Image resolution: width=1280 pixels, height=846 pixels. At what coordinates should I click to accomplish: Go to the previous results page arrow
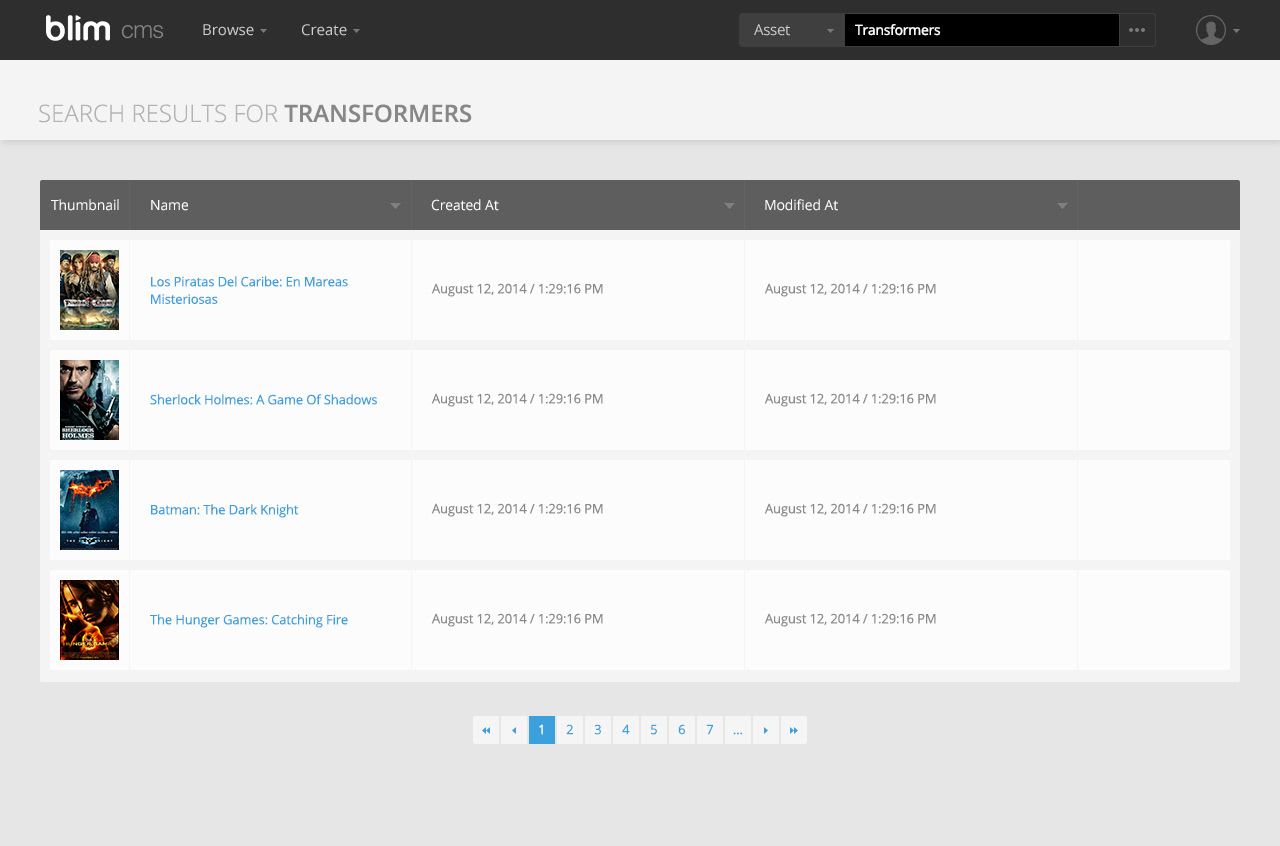click(x=514, y=730)
